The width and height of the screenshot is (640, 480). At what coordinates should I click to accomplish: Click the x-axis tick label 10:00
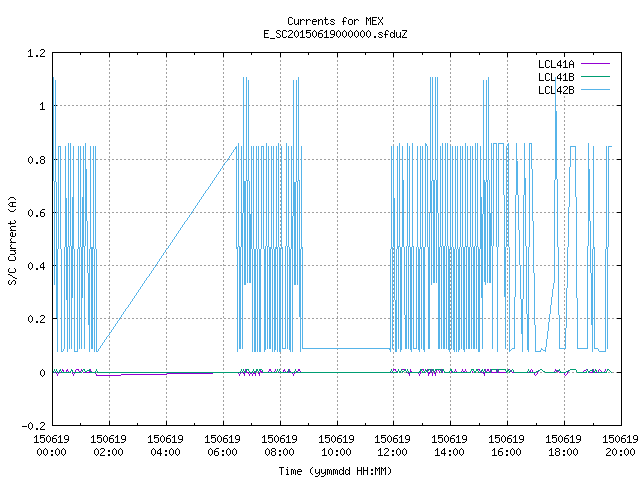[336, 452]
